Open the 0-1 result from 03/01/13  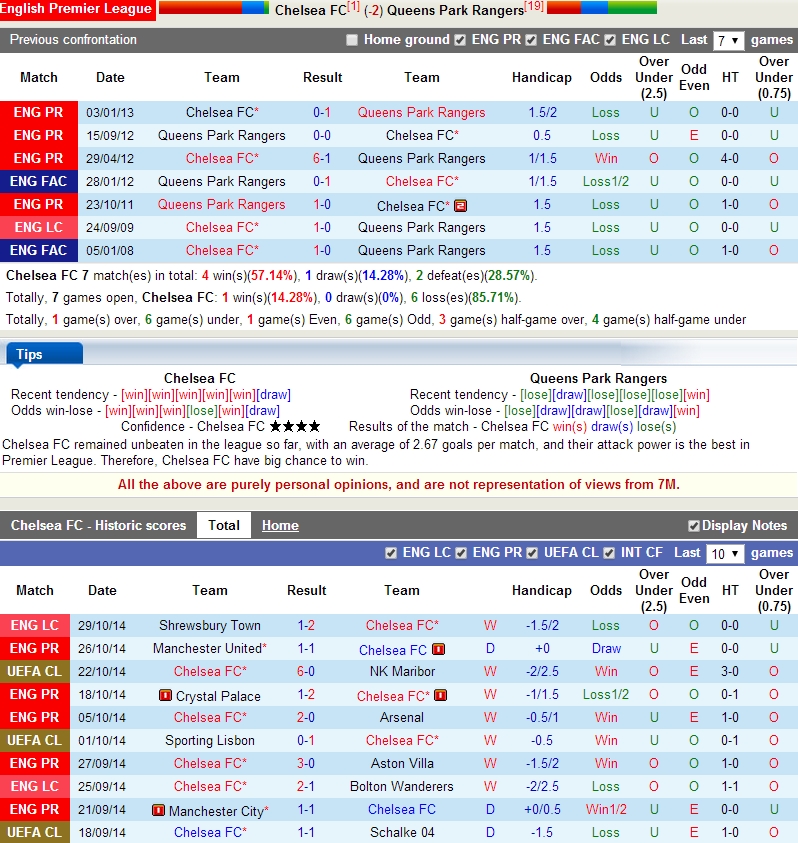(x=322, y=112)
